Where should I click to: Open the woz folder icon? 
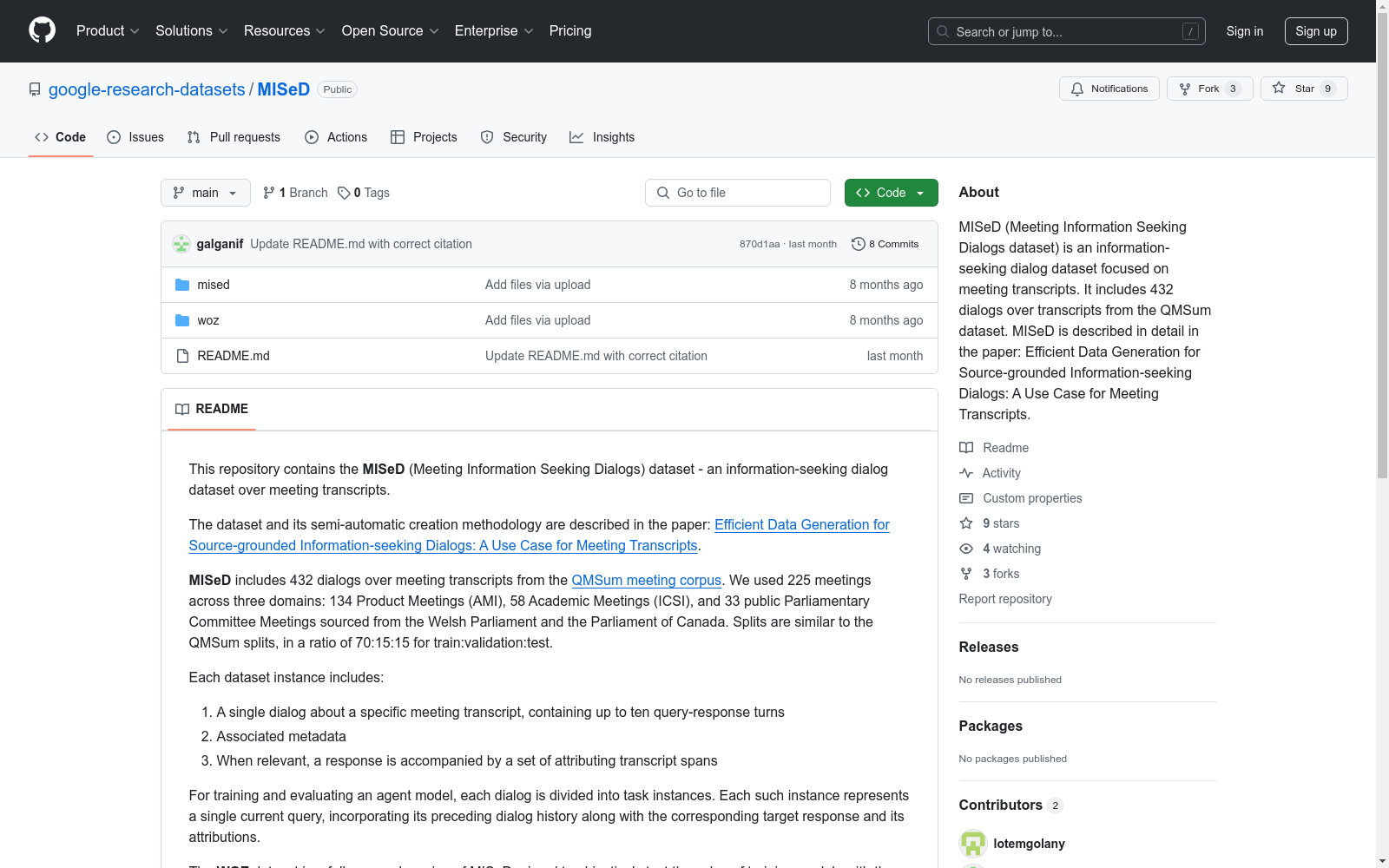(x=182, y=320)
